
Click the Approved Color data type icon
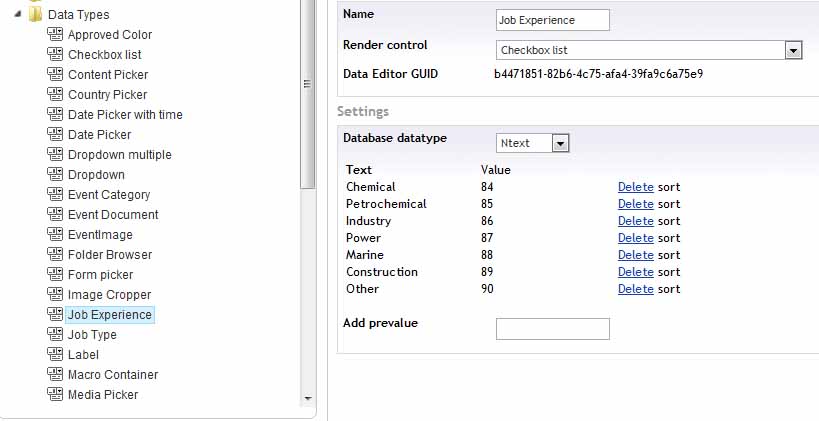click(x=55, y=35)
